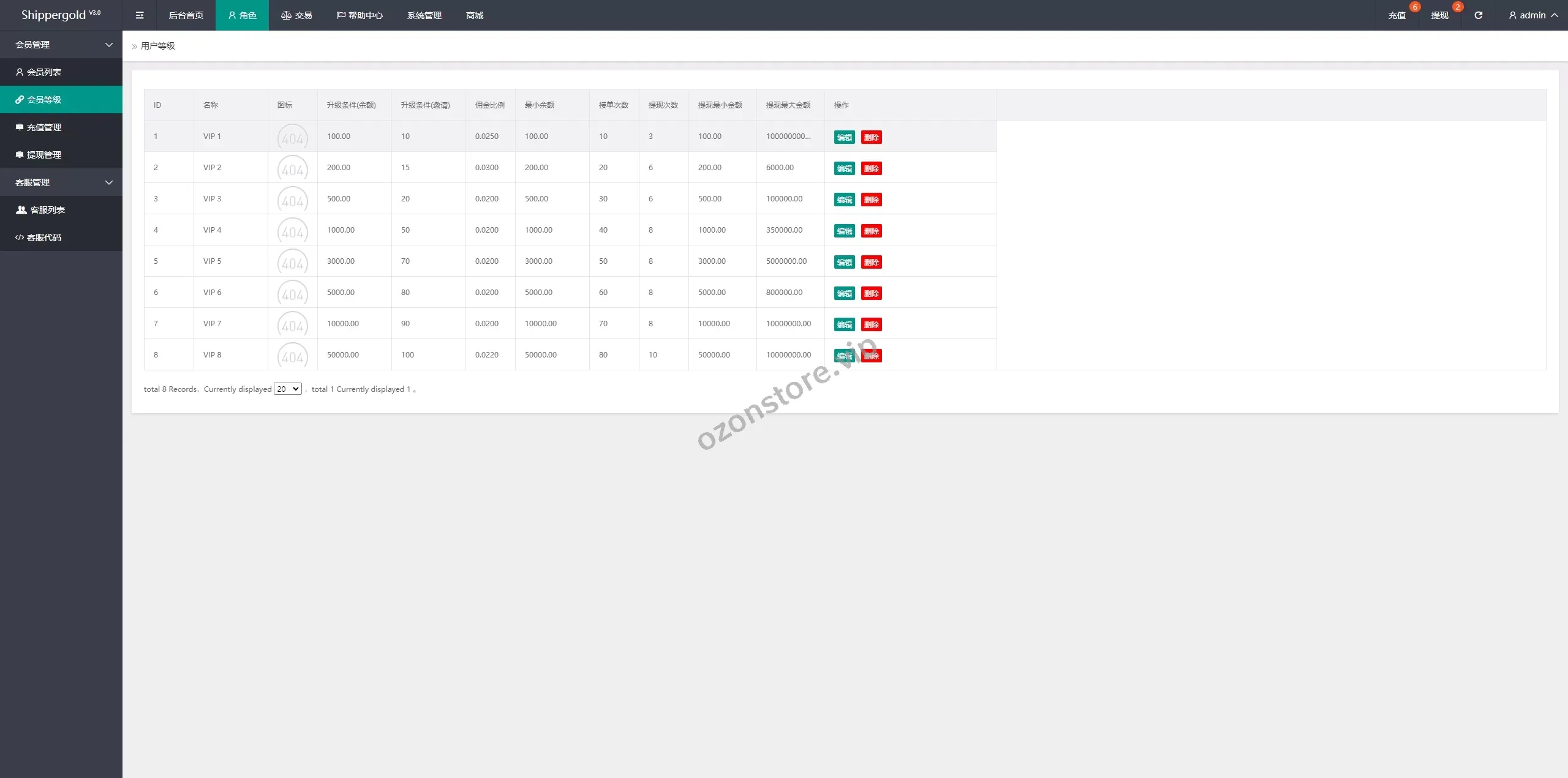This screenshot has width=1568, height=778.
Task: Click green 编辑 button for VIP 2
Action: click(x=844, y=168)
